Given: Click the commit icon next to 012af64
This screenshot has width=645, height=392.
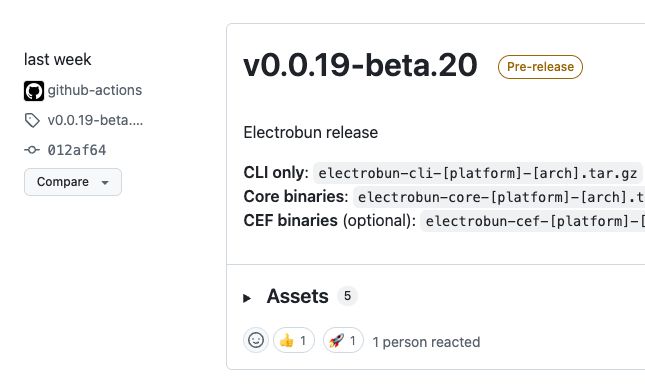Looking at the screenshot, I should (x=32, y=150).
